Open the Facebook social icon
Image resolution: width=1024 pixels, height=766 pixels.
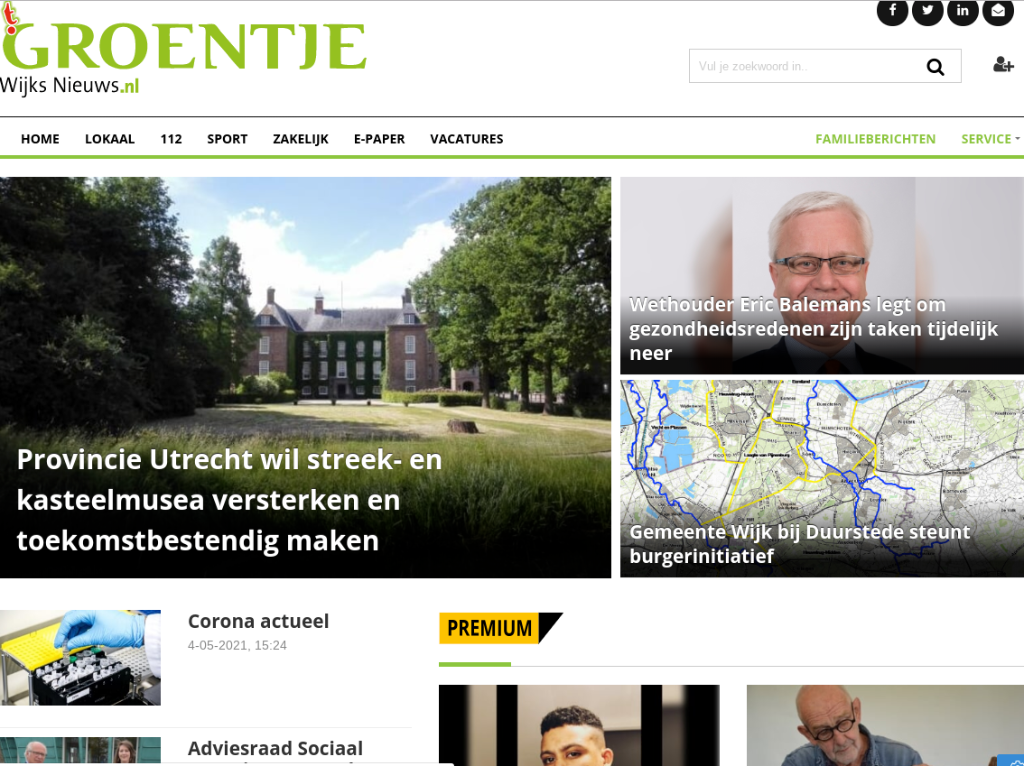coord(892,10)
